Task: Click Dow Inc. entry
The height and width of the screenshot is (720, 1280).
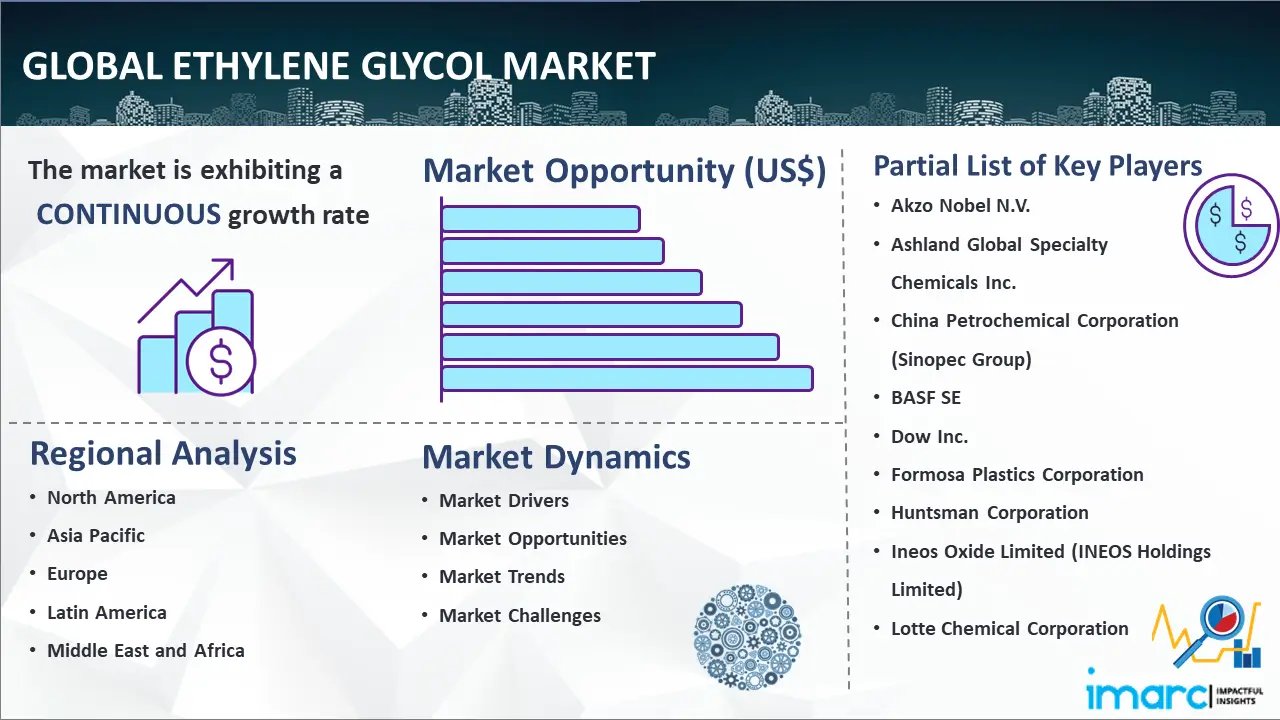Action: [x=929, y=437]
